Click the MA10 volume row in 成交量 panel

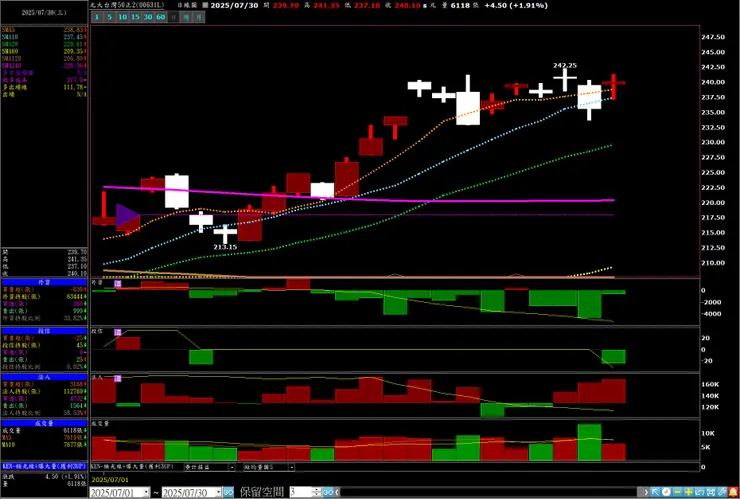[x=44, y=445]
